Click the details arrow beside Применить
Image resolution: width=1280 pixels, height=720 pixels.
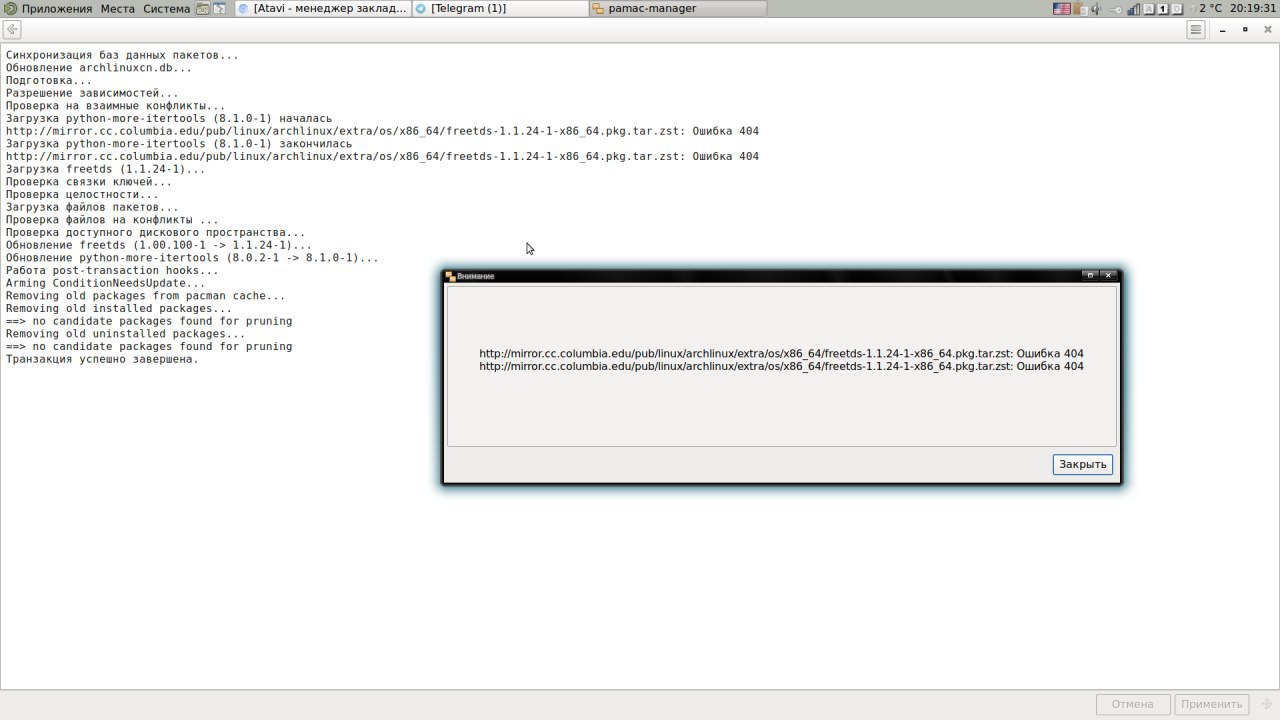tap(1267, 704)
